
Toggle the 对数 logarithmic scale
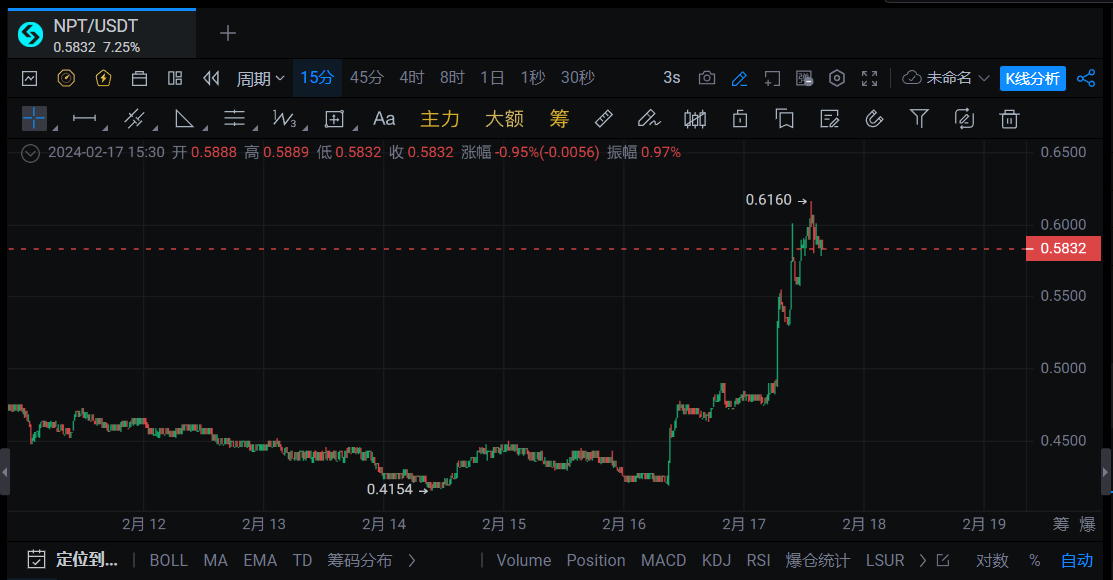(x=992, y=560)
